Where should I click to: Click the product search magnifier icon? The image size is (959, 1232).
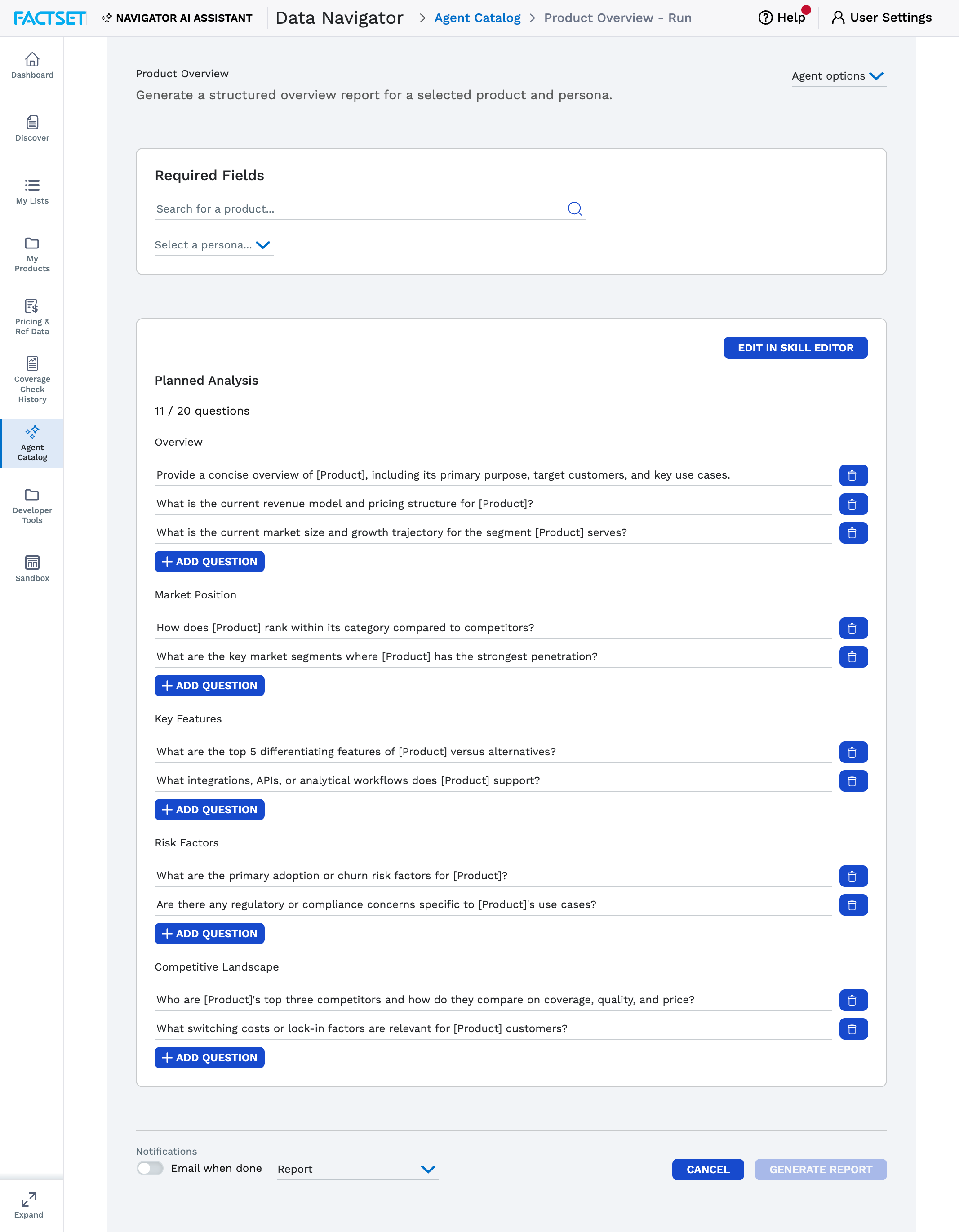coord(575,209)
